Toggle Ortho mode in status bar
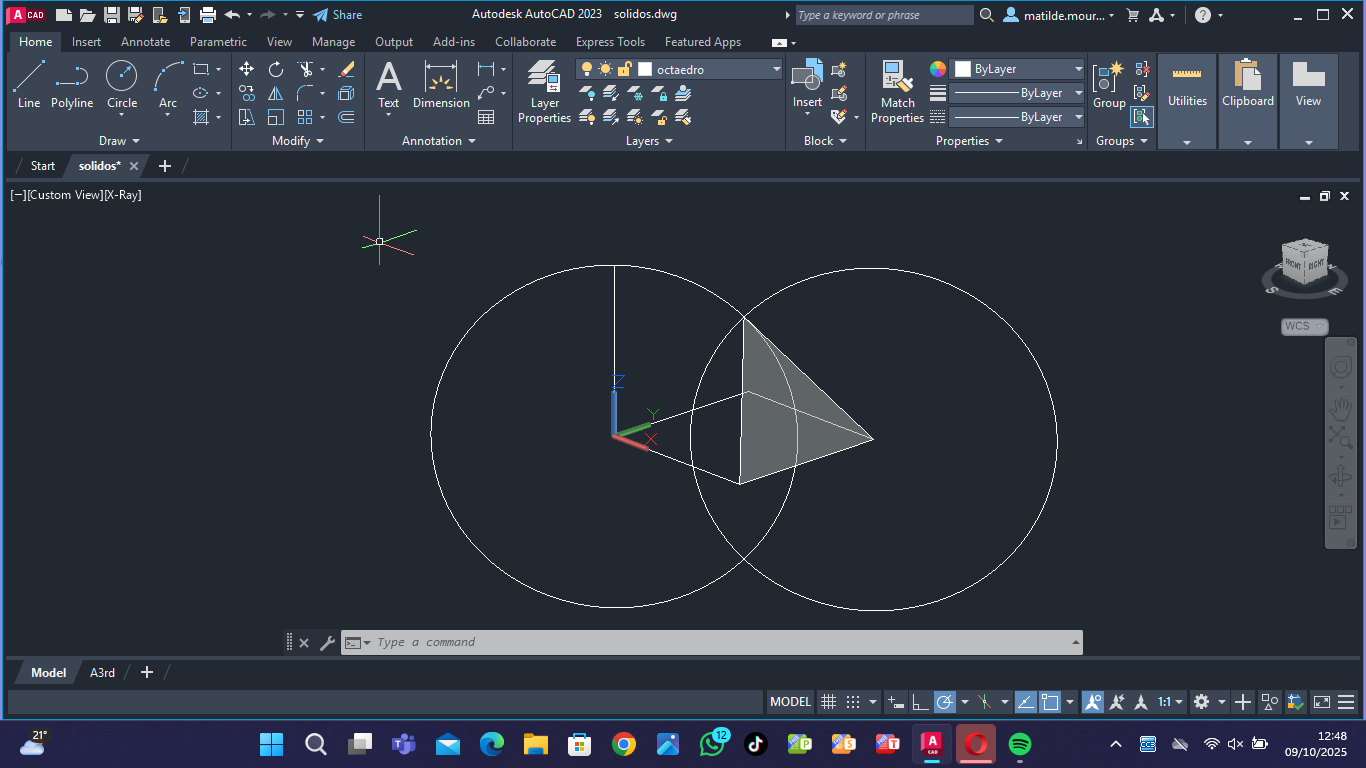 (920, 702)
